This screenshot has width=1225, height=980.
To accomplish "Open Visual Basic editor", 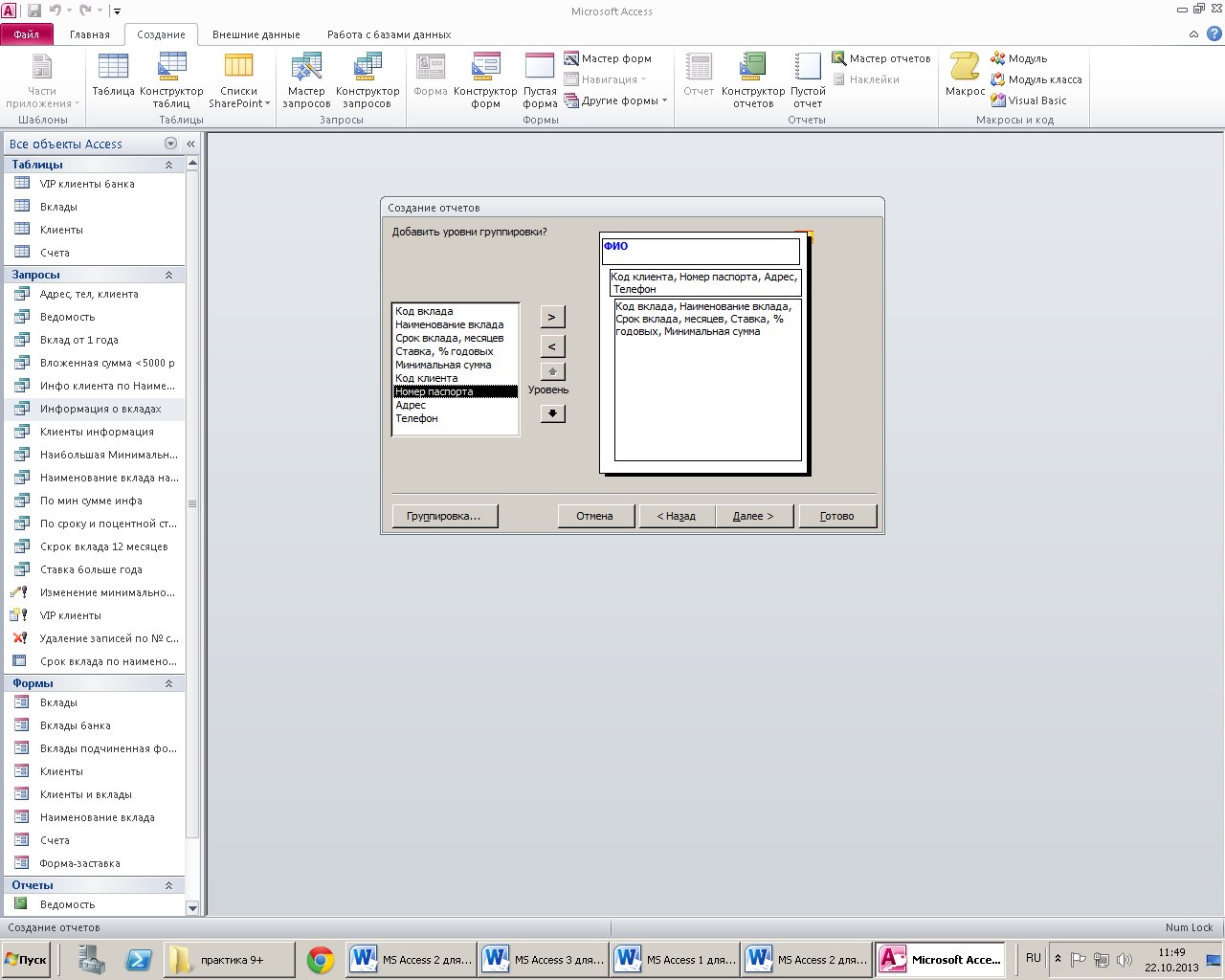I will tap(1029, 100).
